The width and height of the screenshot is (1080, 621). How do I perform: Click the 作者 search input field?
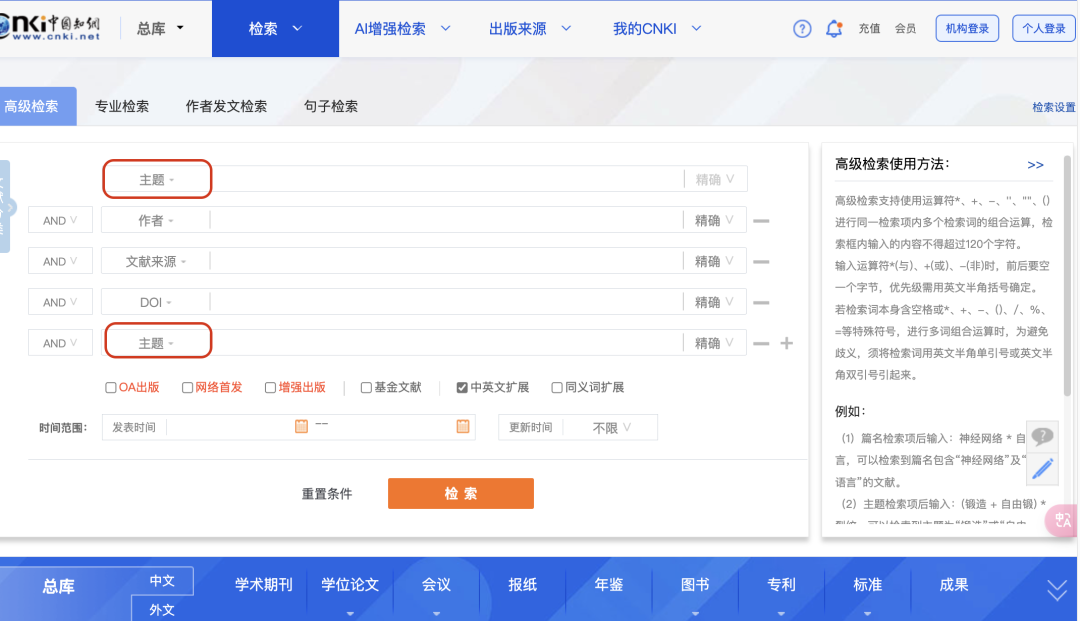pos(446,220)
